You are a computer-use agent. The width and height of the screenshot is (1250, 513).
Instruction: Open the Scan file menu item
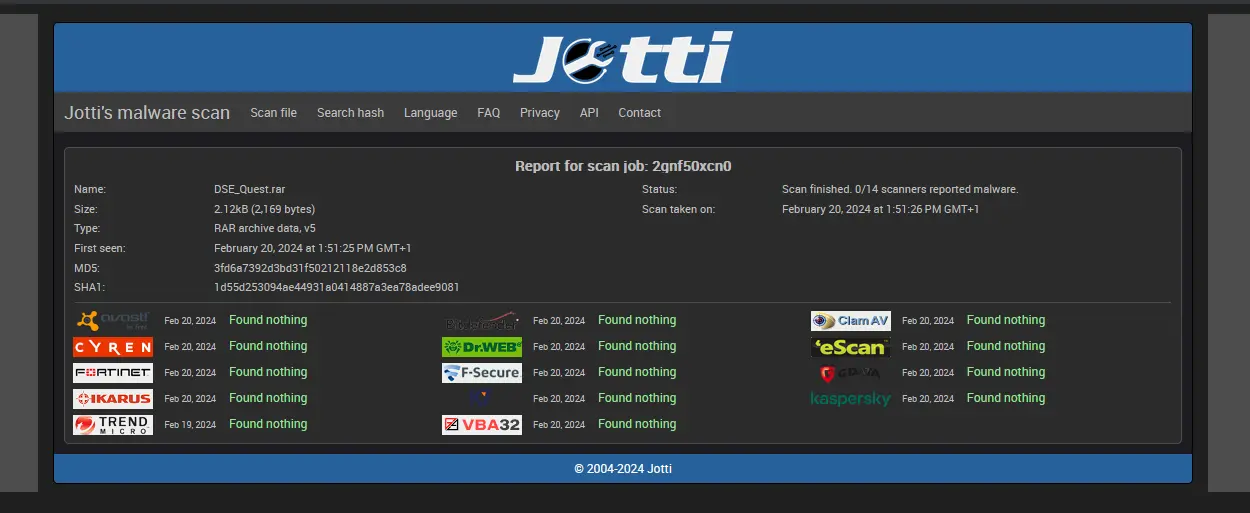274,113
